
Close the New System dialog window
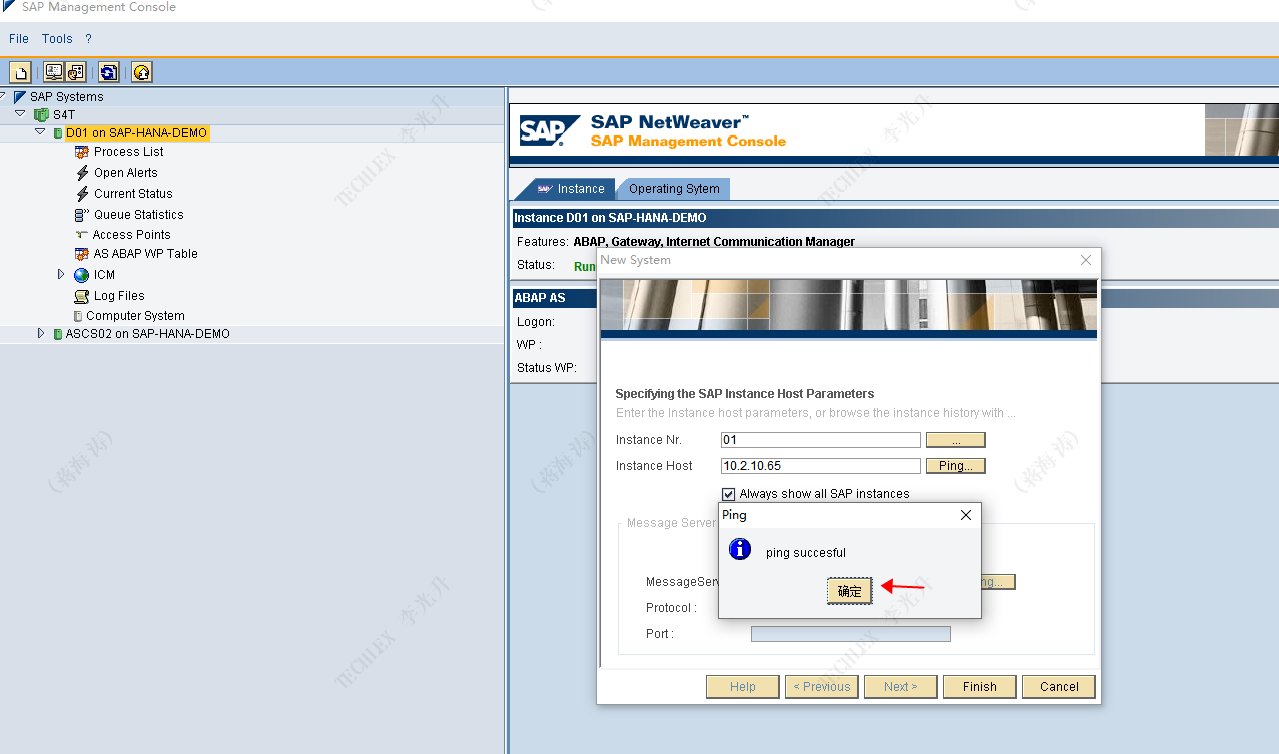click(1086, 260)
